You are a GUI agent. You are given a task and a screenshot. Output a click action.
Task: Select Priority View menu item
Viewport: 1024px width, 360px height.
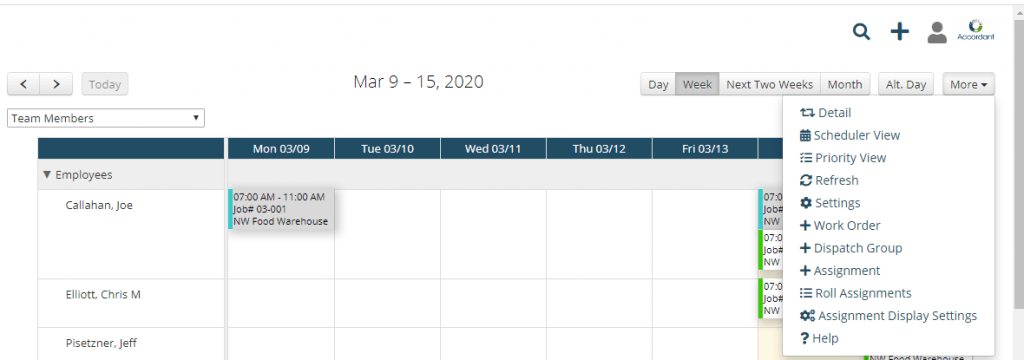point(843,158)
